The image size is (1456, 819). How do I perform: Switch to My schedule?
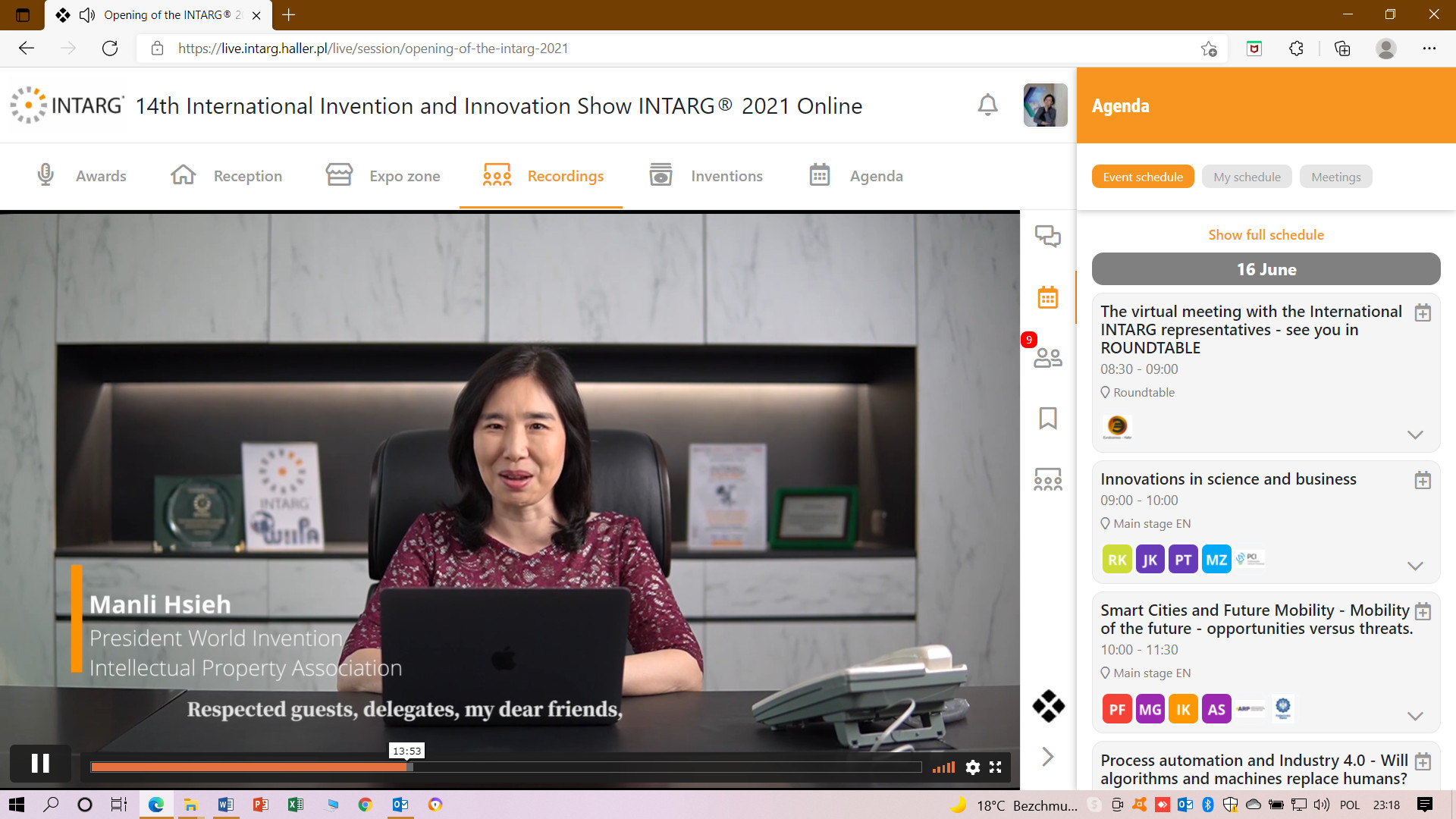point(1247,177)
